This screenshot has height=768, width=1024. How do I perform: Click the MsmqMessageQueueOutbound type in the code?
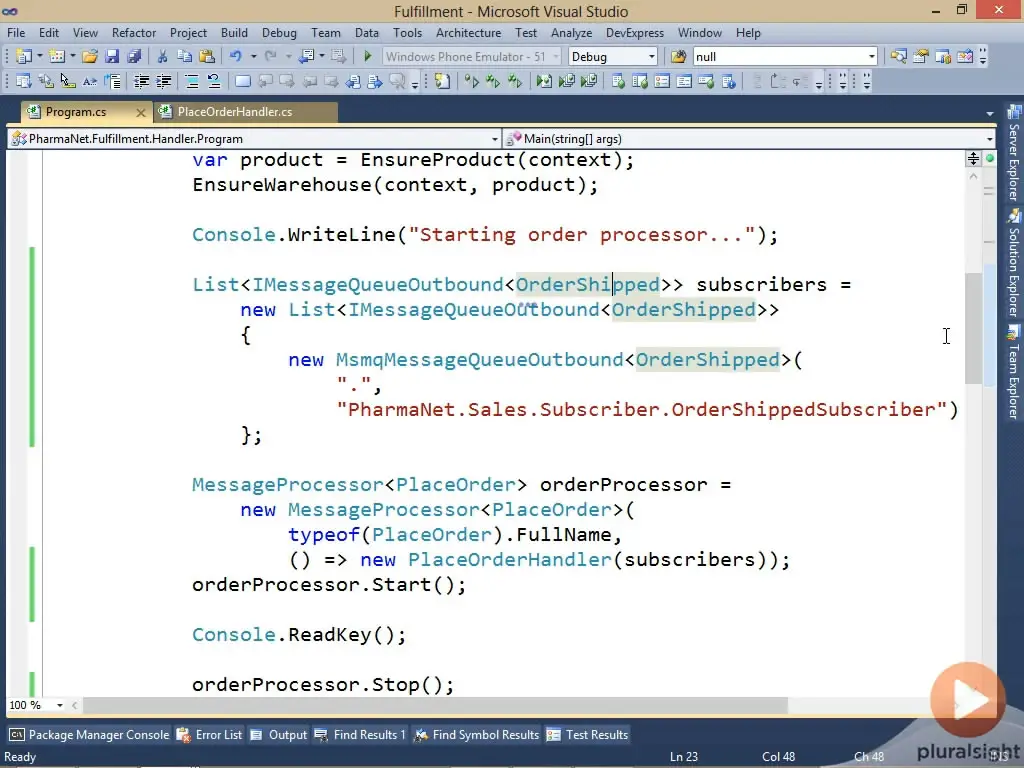point(479,360)
